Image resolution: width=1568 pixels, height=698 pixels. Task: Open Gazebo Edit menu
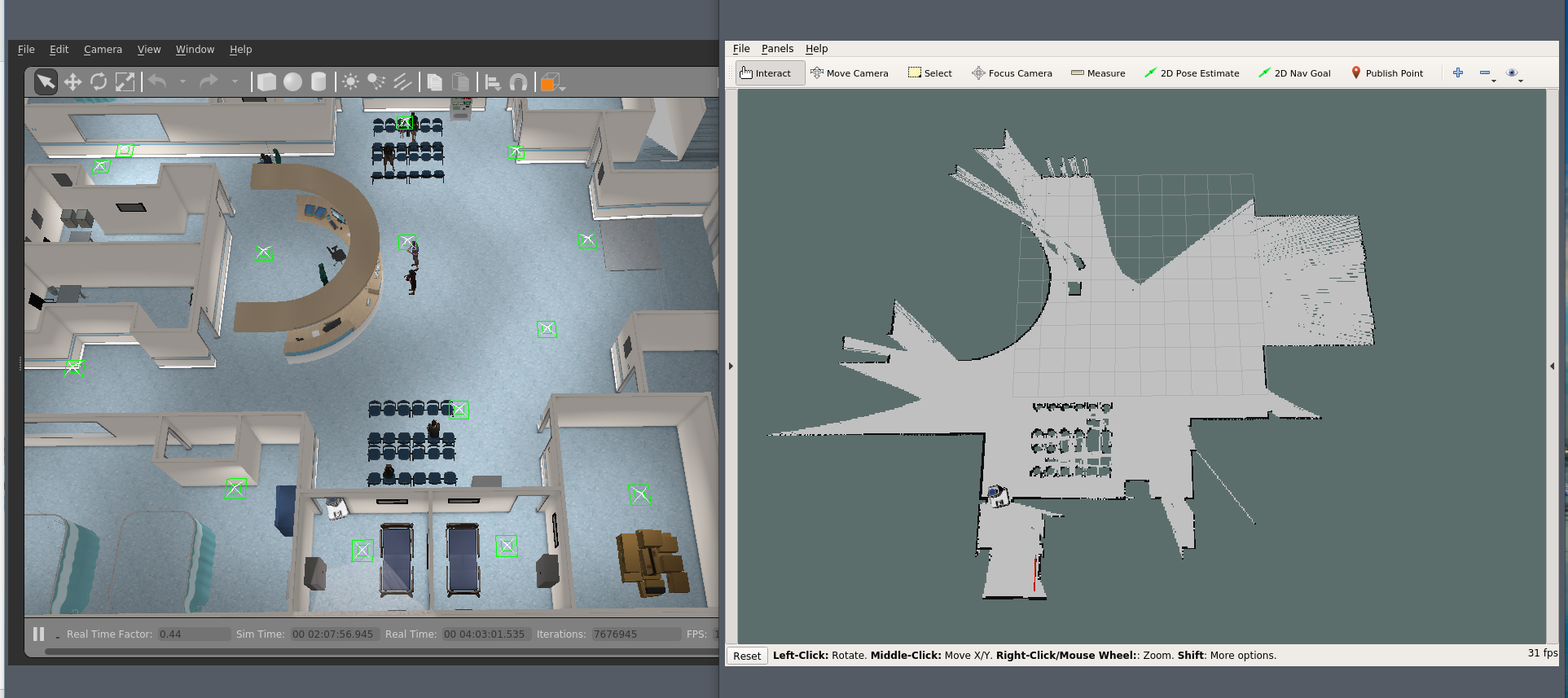click(59, 50)
